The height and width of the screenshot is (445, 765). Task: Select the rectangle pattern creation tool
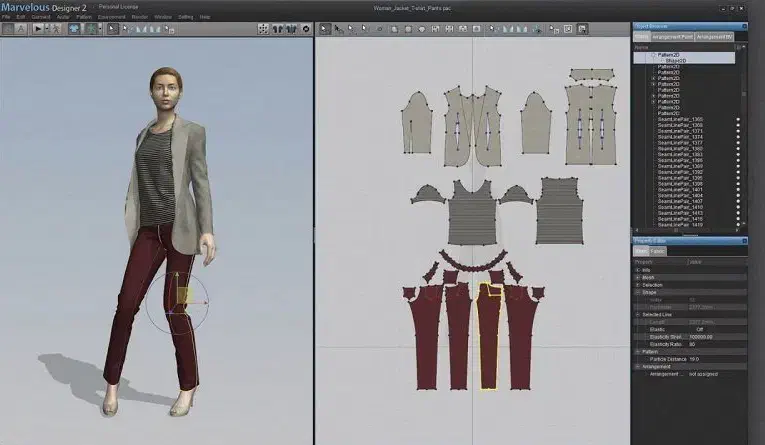(x=407, y=29)
